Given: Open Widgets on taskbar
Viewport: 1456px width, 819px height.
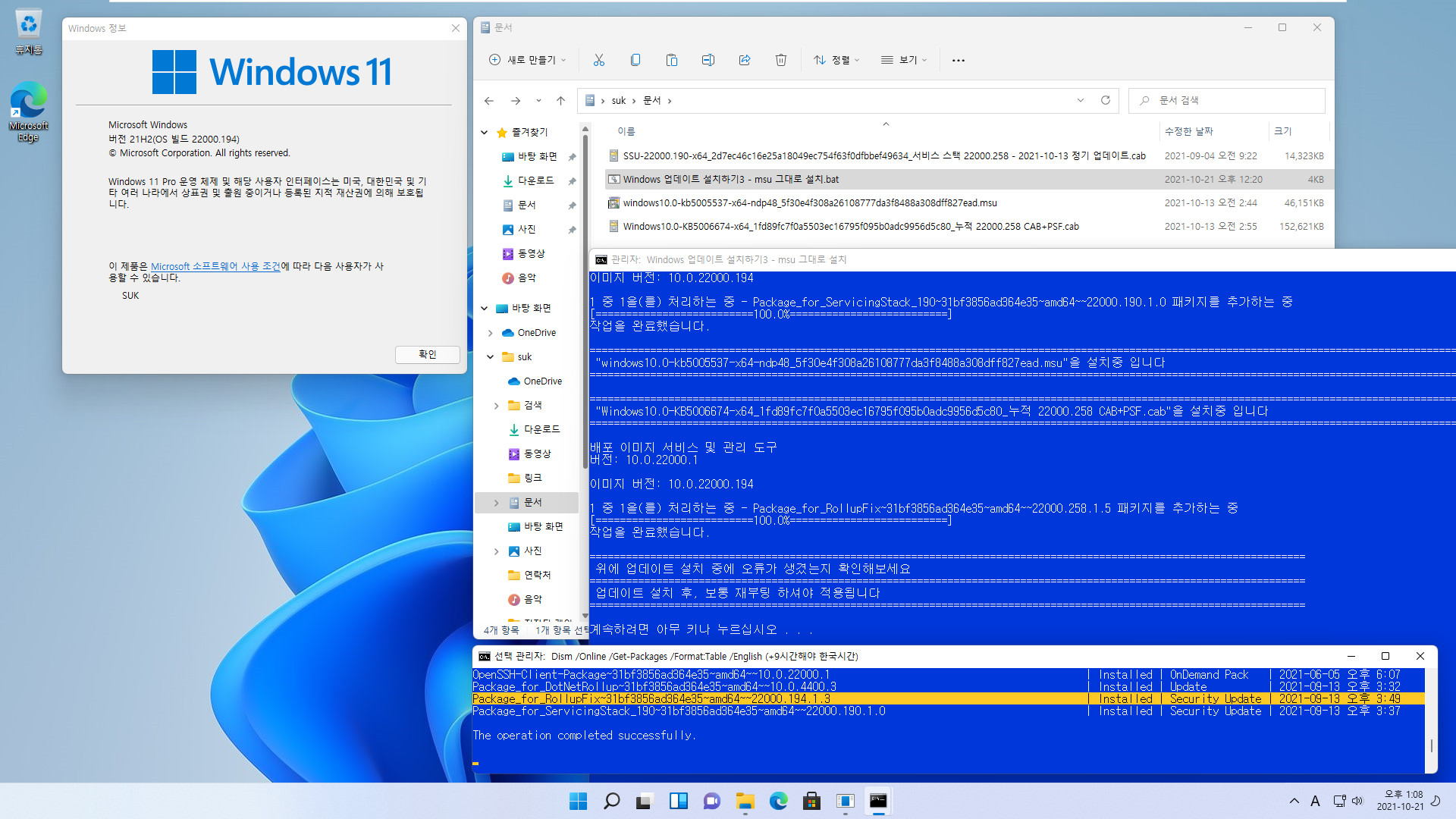Looking at the screenshot, I should (678, 801).
